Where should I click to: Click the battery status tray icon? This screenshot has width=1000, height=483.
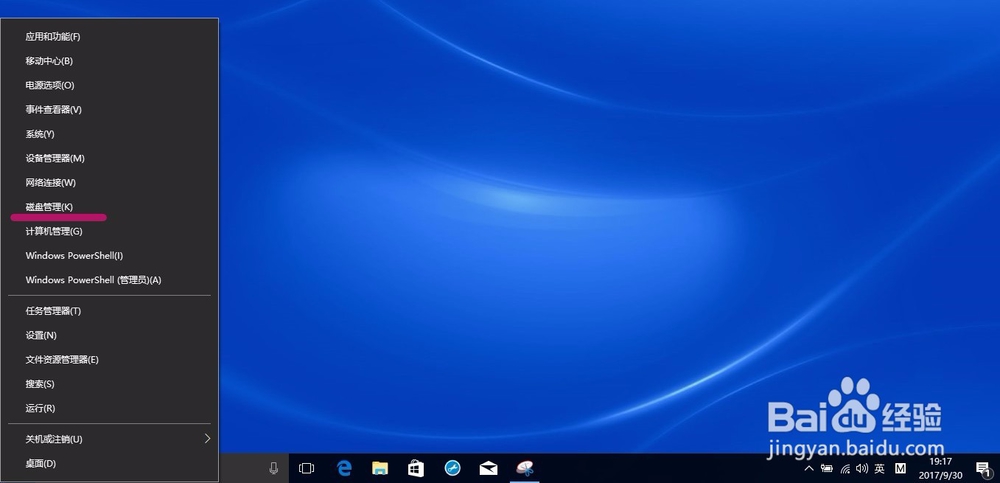point(827,468)
